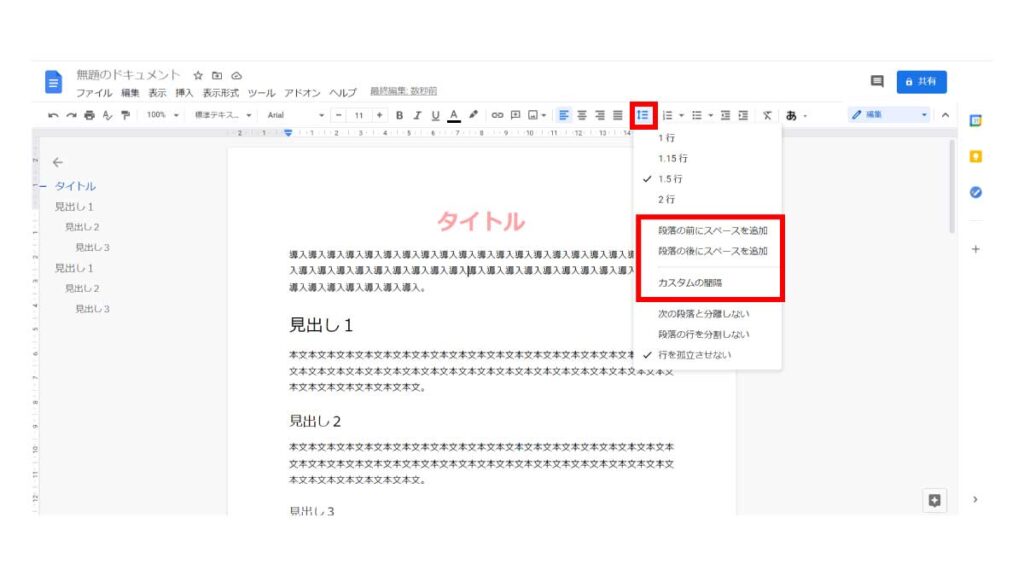Screen dimensions: 1024x576
Task: Align text right
Action: pyautogui.click(x=600, y=116)
